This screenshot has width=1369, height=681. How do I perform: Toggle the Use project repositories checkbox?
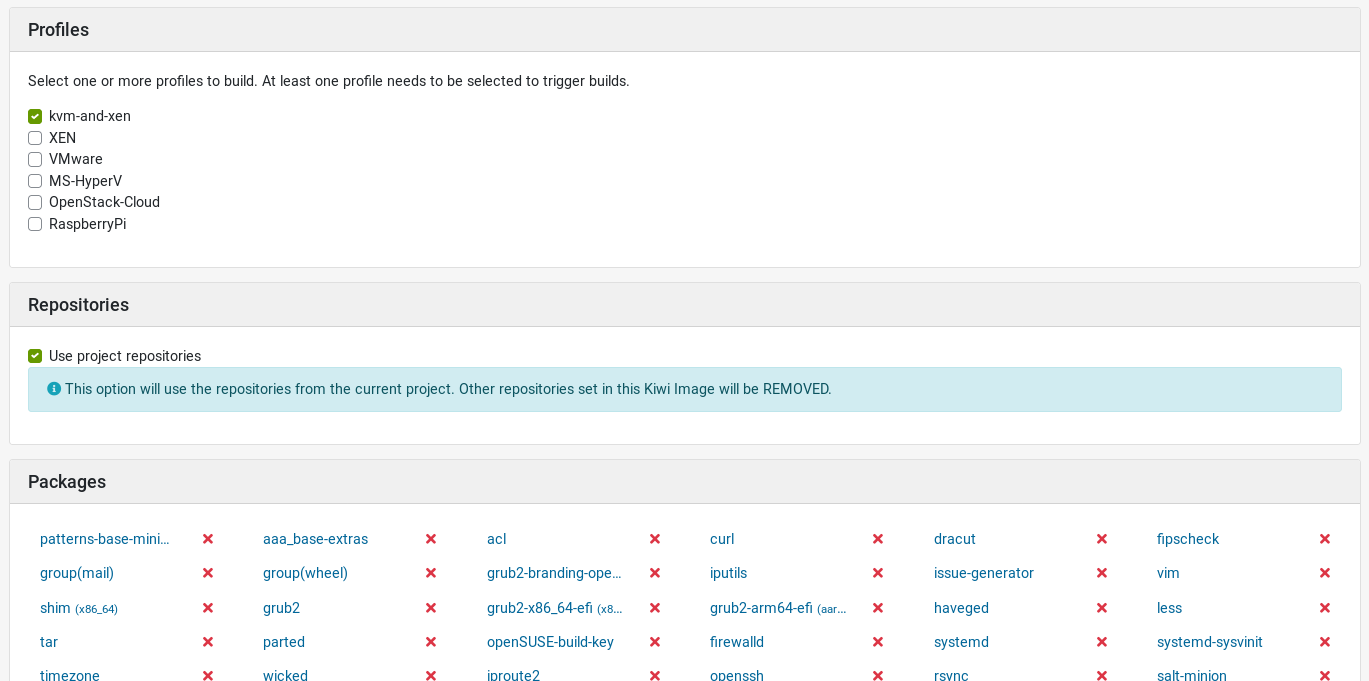pyautogui.click(x=35, y=356)
